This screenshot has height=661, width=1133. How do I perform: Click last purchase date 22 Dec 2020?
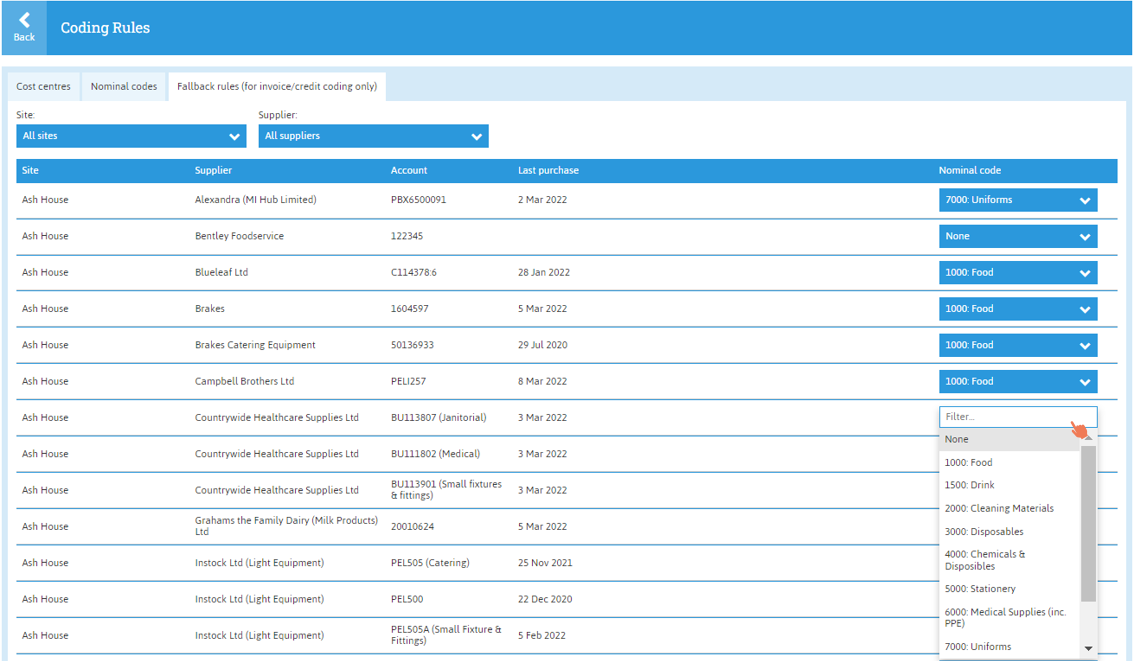(545, 599)
